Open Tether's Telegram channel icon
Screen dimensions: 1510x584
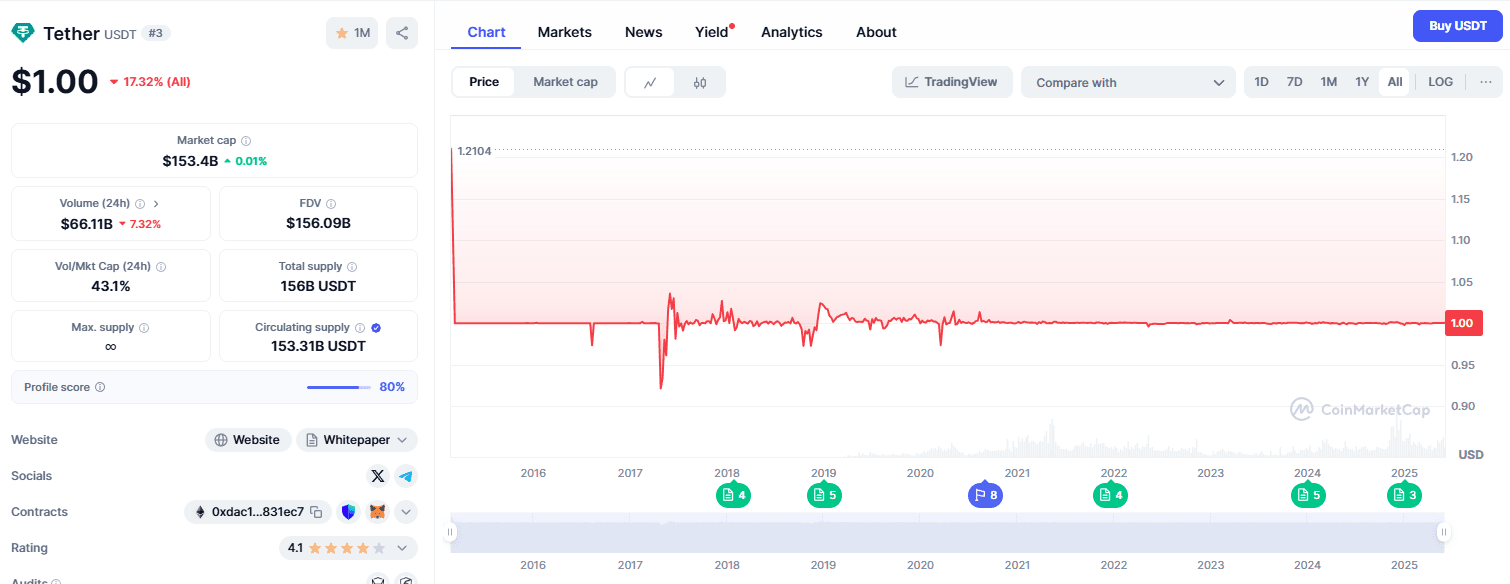pyautogui.click(x=405, y=476)
